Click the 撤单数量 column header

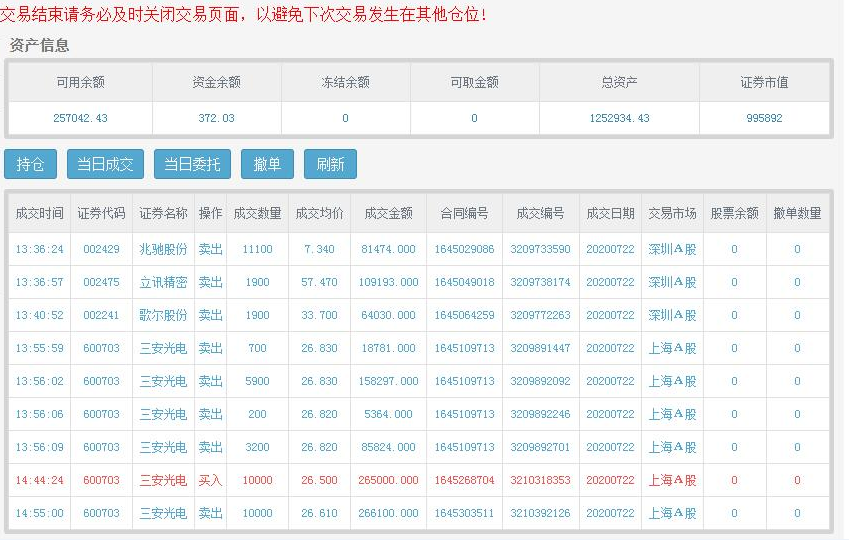797,213
